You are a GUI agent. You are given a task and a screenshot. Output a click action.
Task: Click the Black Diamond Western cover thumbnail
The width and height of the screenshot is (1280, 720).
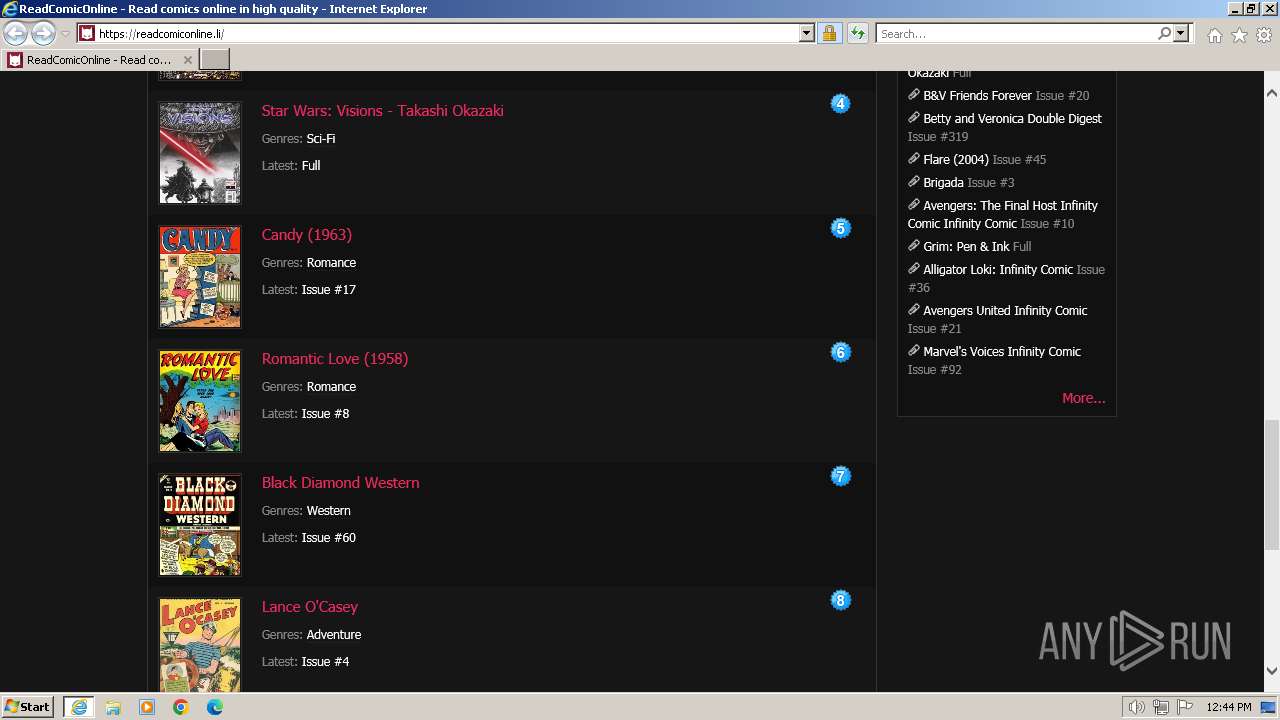point(200,525)
